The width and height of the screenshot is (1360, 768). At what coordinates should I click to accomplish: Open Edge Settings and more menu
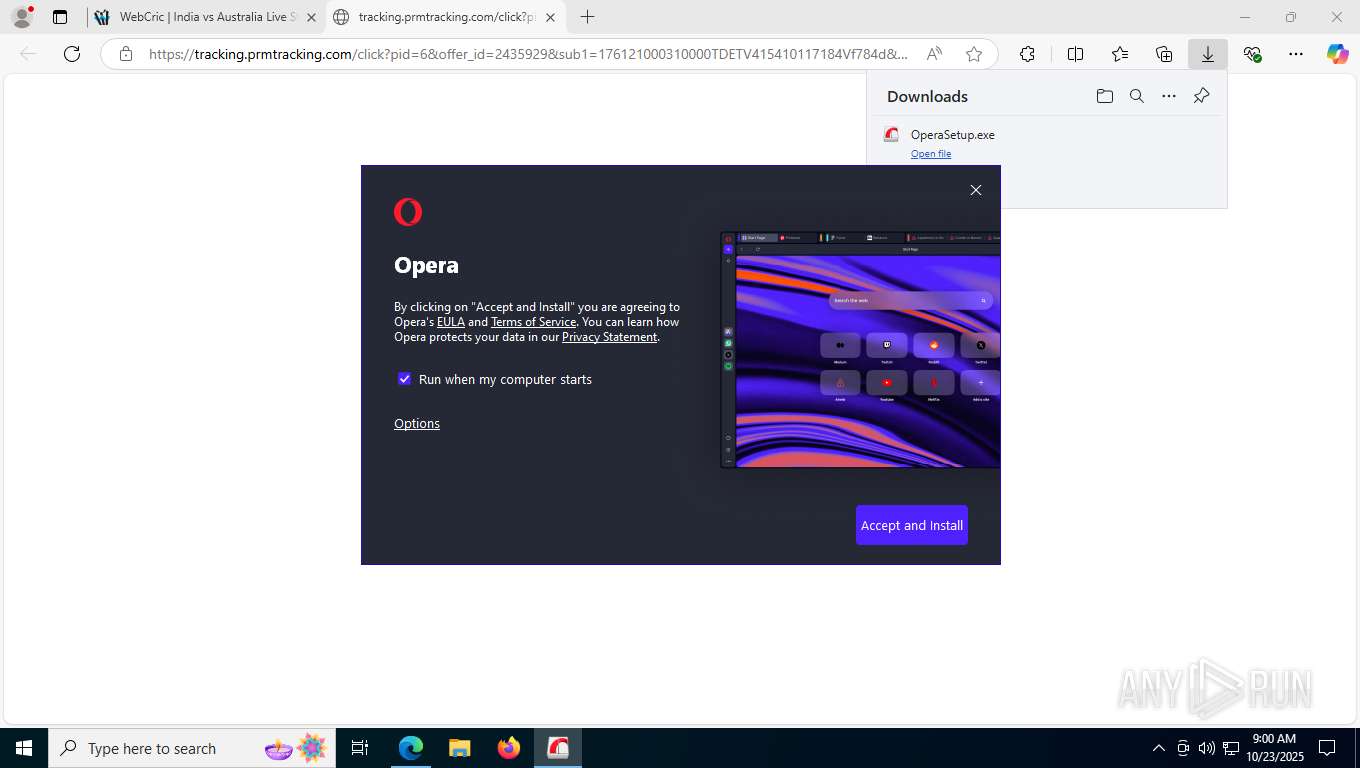pyautogui.click(x=1296, y=54)
